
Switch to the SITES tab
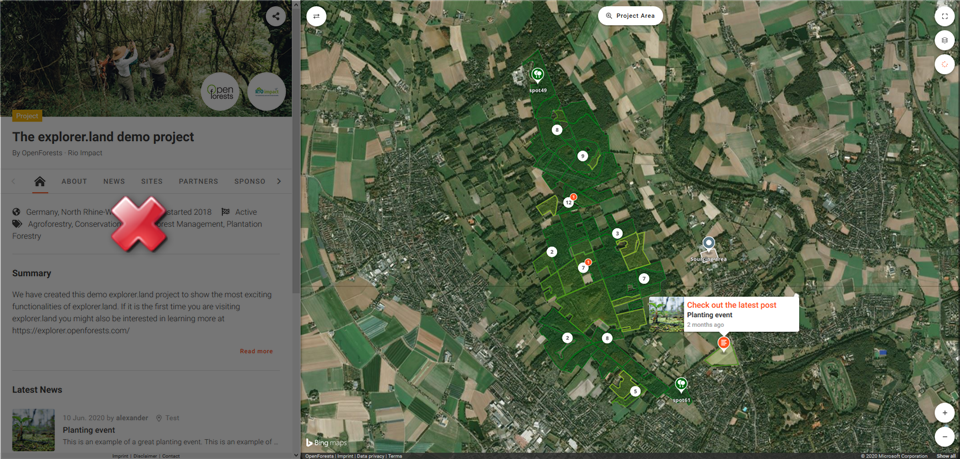(152, 181)
